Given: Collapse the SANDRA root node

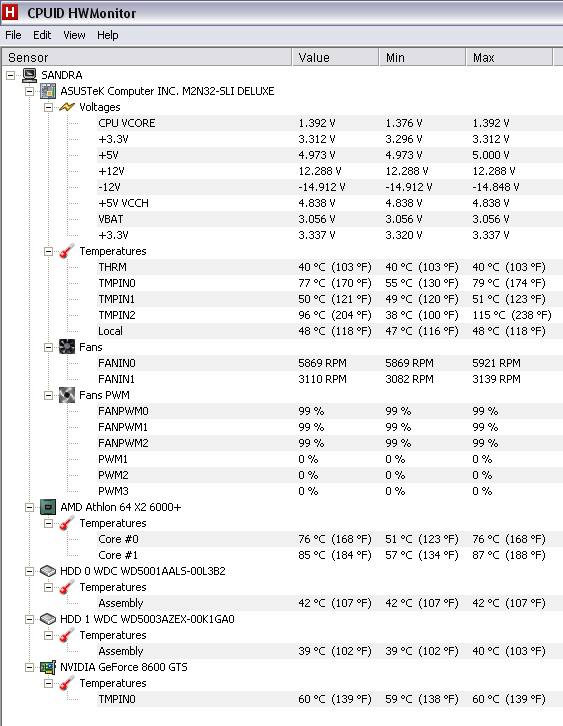Looking at the screenshot, I should [10, 75].
